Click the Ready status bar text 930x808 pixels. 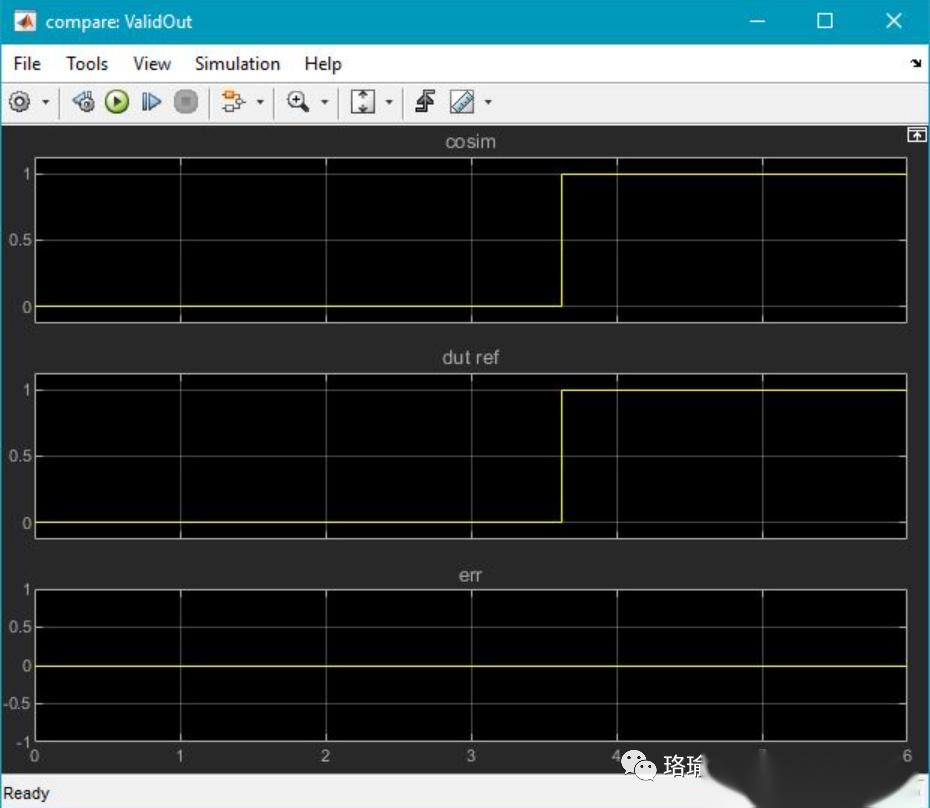click(25, 792)
